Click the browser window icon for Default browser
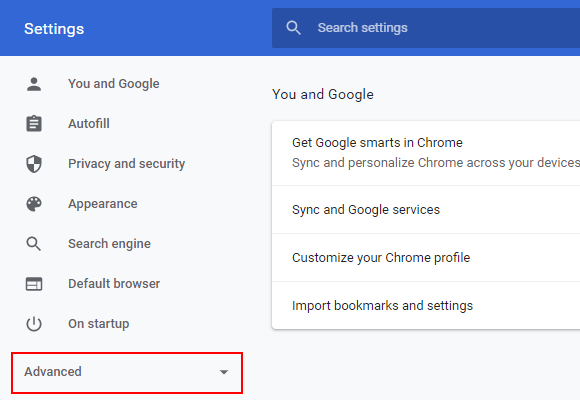 click(x=34, y=284)
